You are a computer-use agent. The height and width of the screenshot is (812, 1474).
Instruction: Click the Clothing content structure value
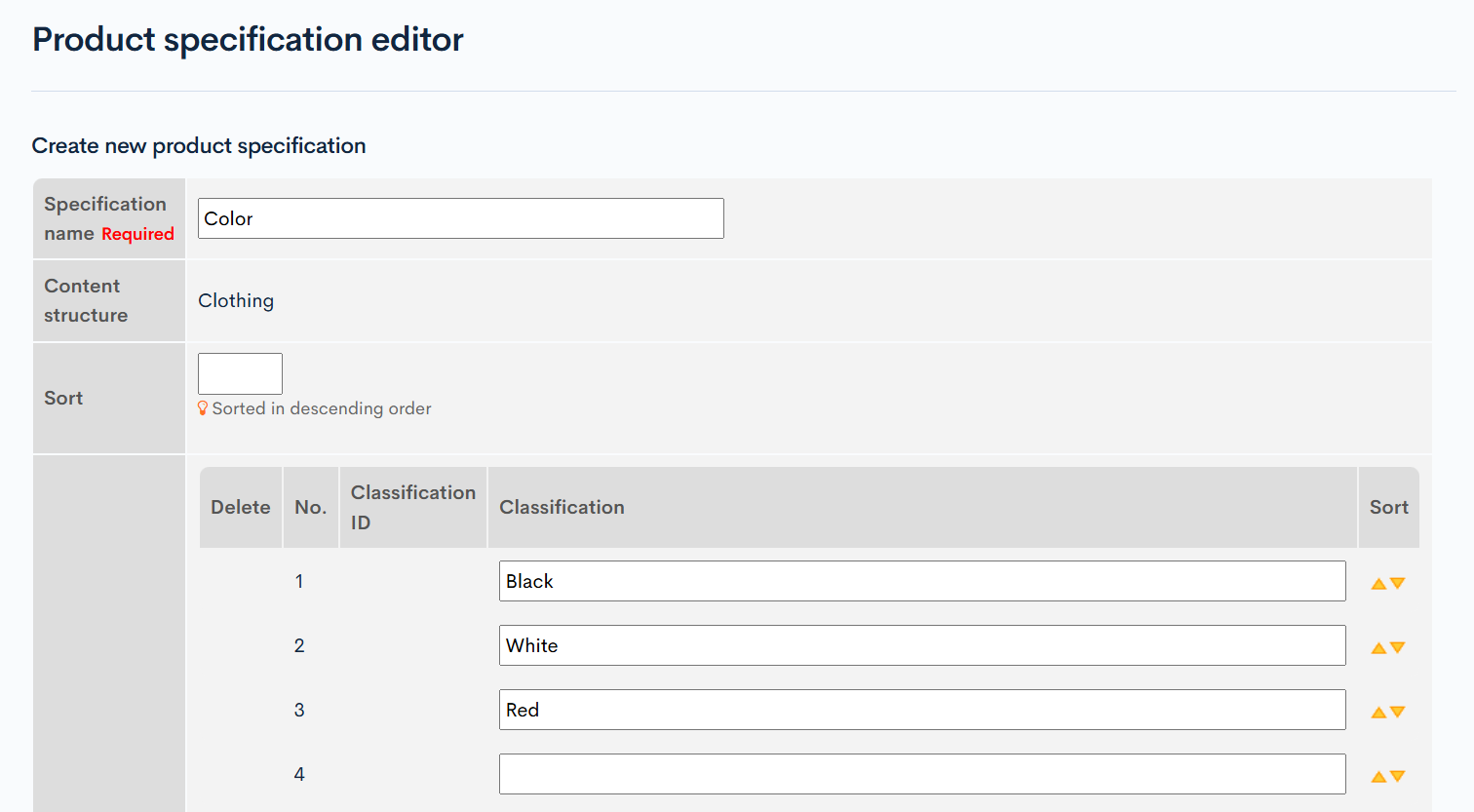[x=236, y=300]
